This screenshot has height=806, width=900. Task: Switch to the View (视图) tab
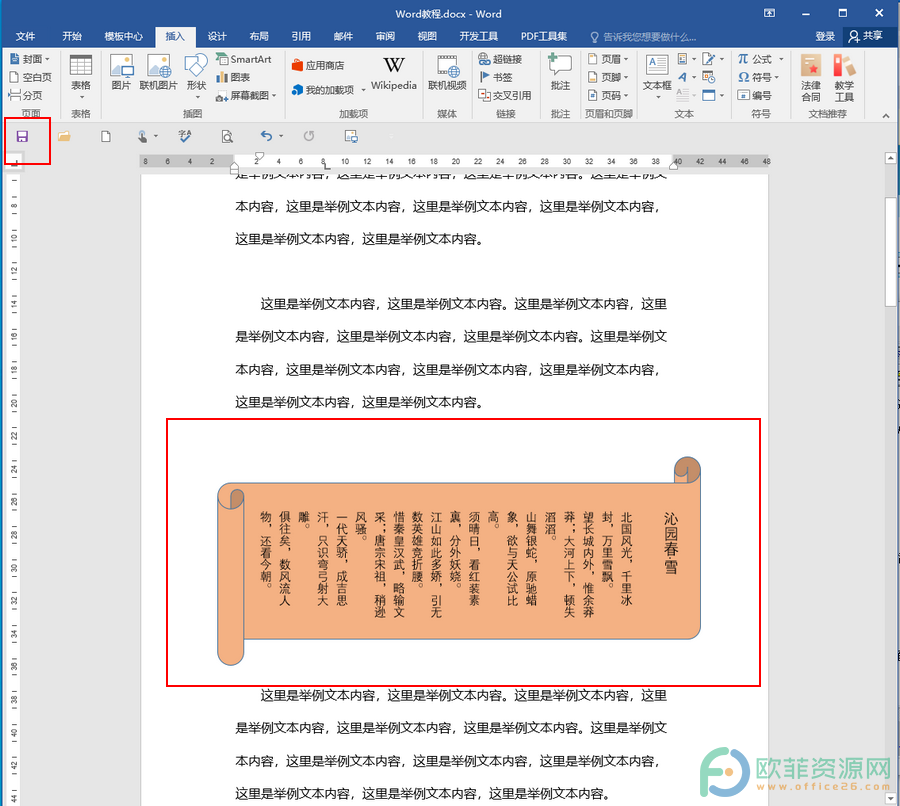click(x=427, y=36)
